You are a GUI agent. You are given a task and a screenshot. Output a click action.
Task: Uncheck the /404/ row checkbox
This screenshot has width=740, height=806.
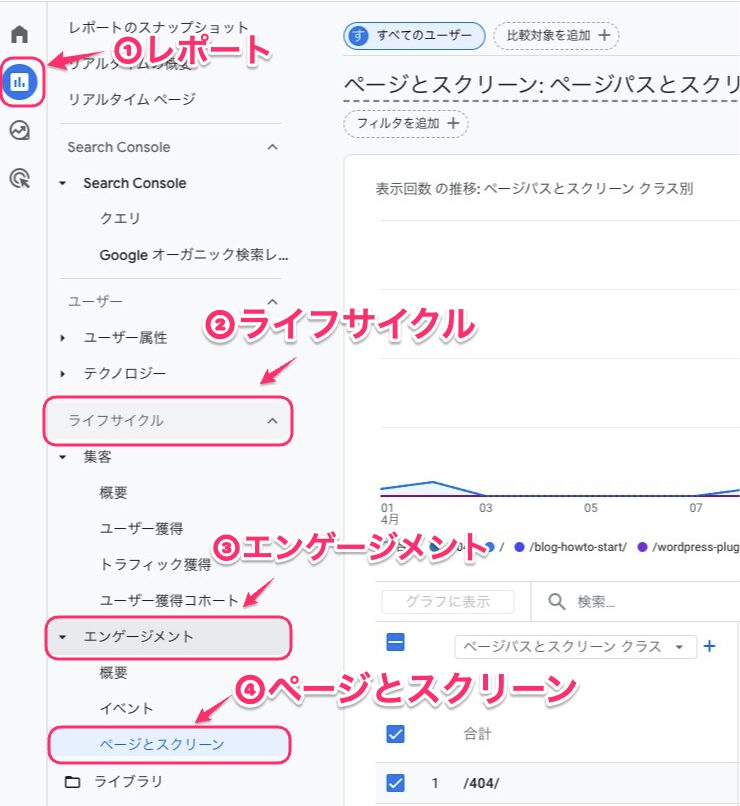[395, 783]
